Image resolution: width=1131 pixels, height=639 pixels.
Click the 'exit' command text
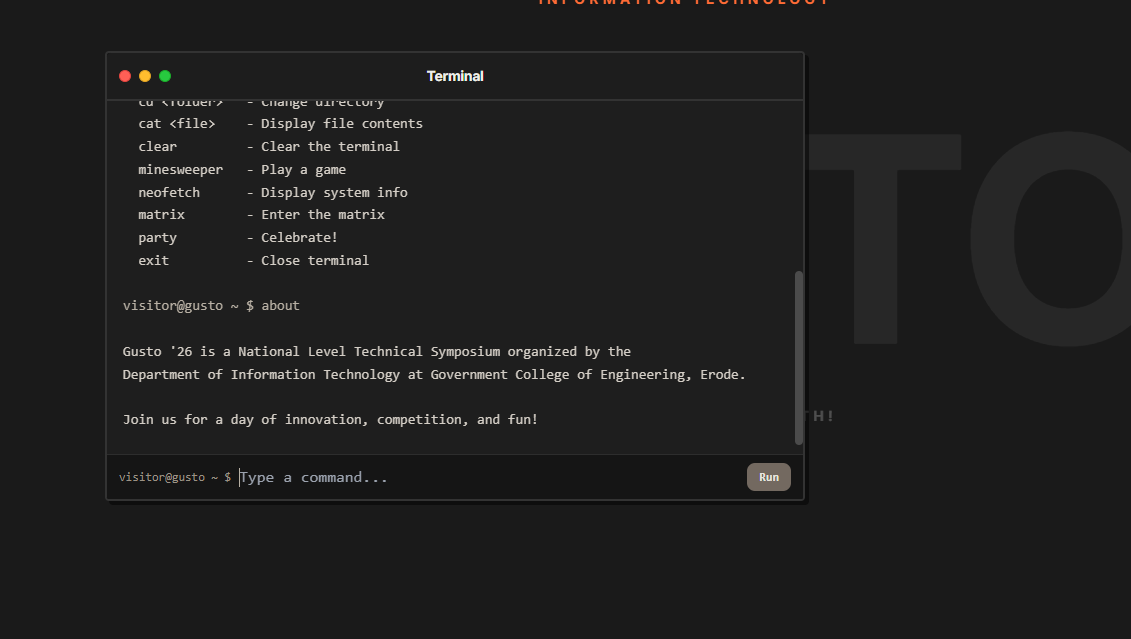[154, 260]
